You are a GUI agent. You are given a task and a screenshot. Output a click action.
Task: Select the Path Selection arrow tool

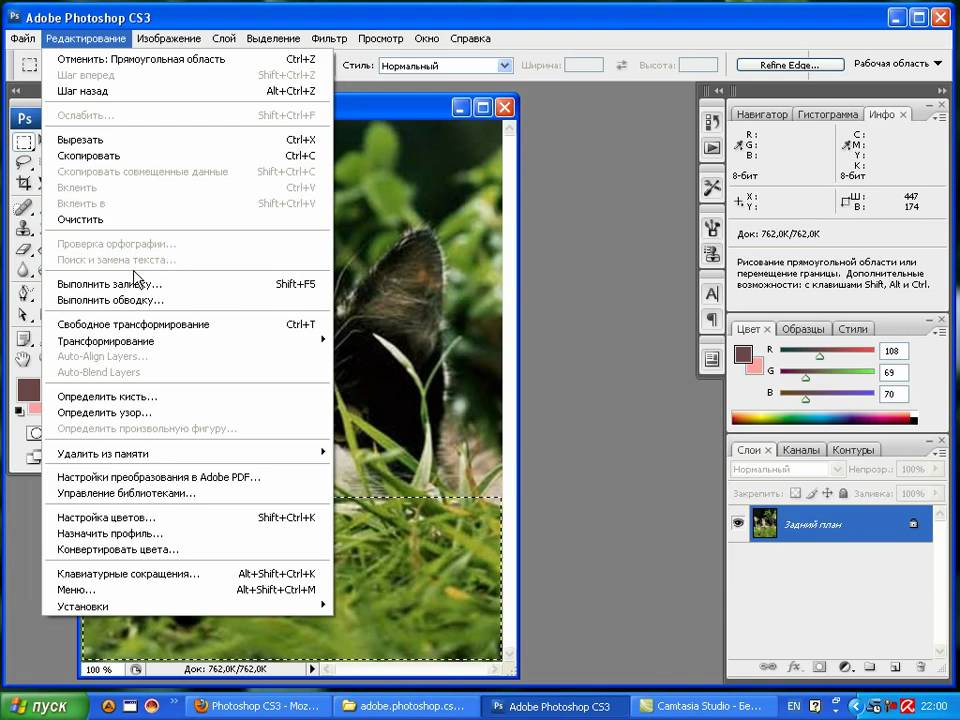pyautogui.click(x=24, y=314)
